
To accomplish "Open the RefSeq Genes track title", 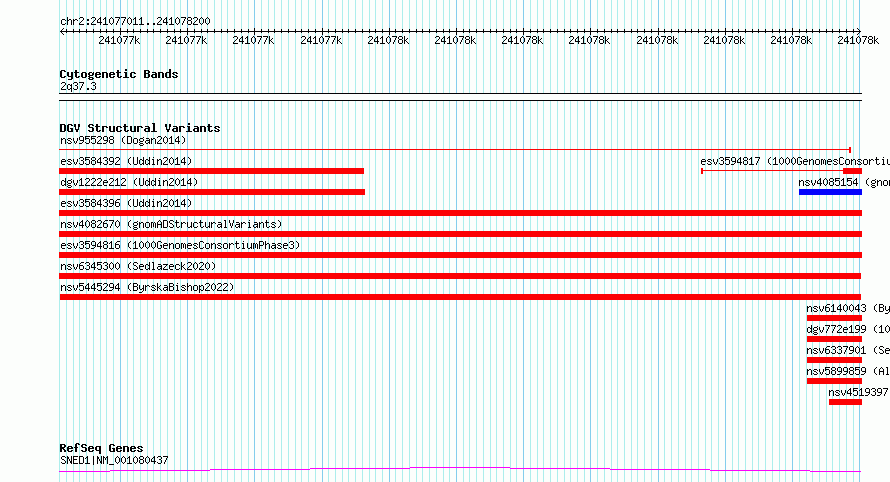I will point(101,448).
